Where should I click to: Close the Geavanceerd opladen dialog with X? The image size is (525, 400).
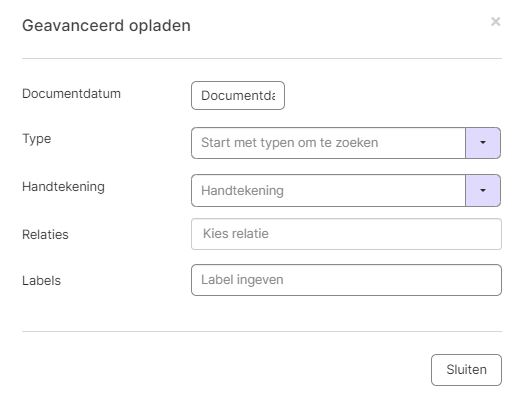point(496,22)
